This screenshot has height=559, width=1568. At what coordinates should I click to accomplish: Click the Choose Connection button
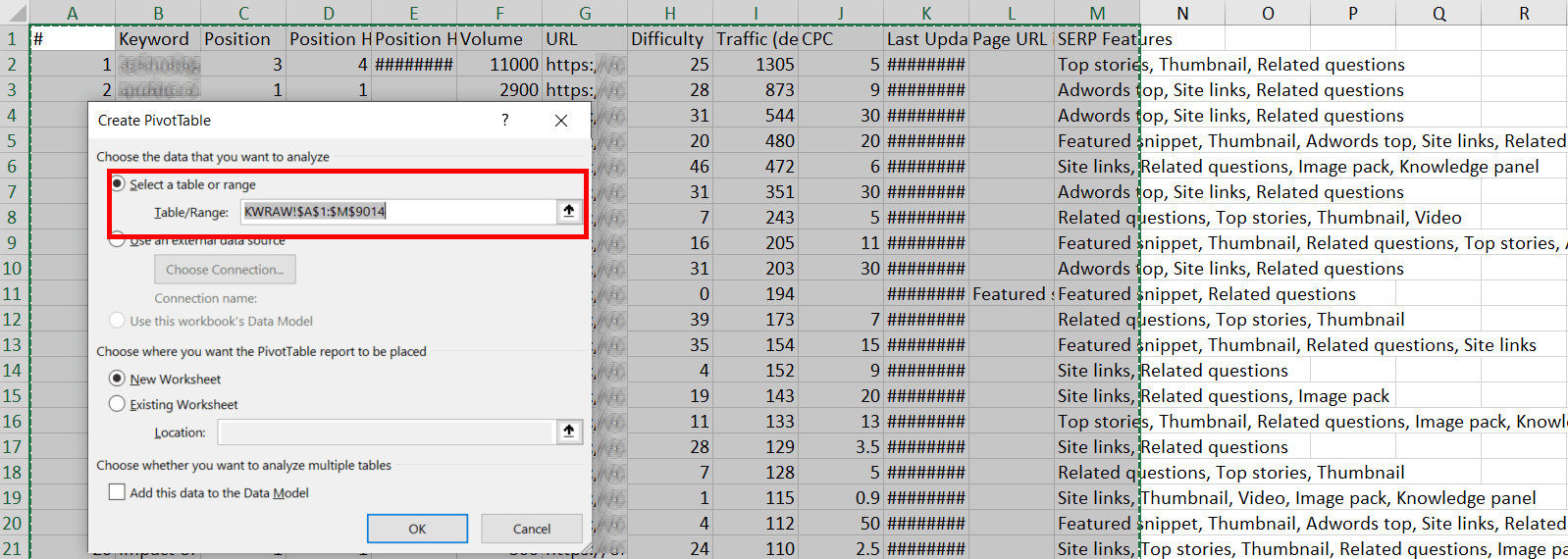pyautogui.click(x=225, y=270)
